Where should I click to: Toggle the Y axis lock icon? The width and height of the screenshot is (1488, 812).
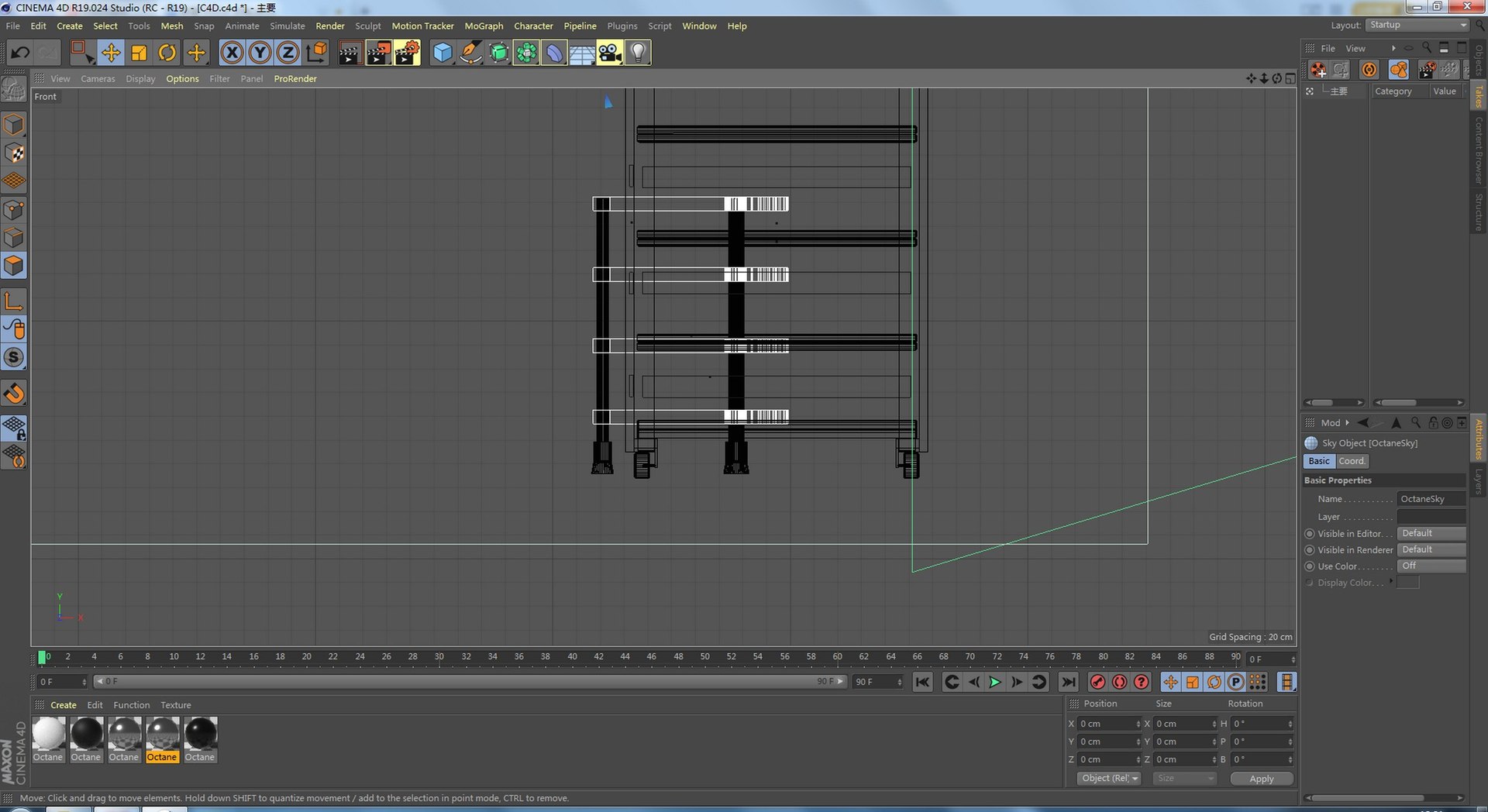coord(260,53)
